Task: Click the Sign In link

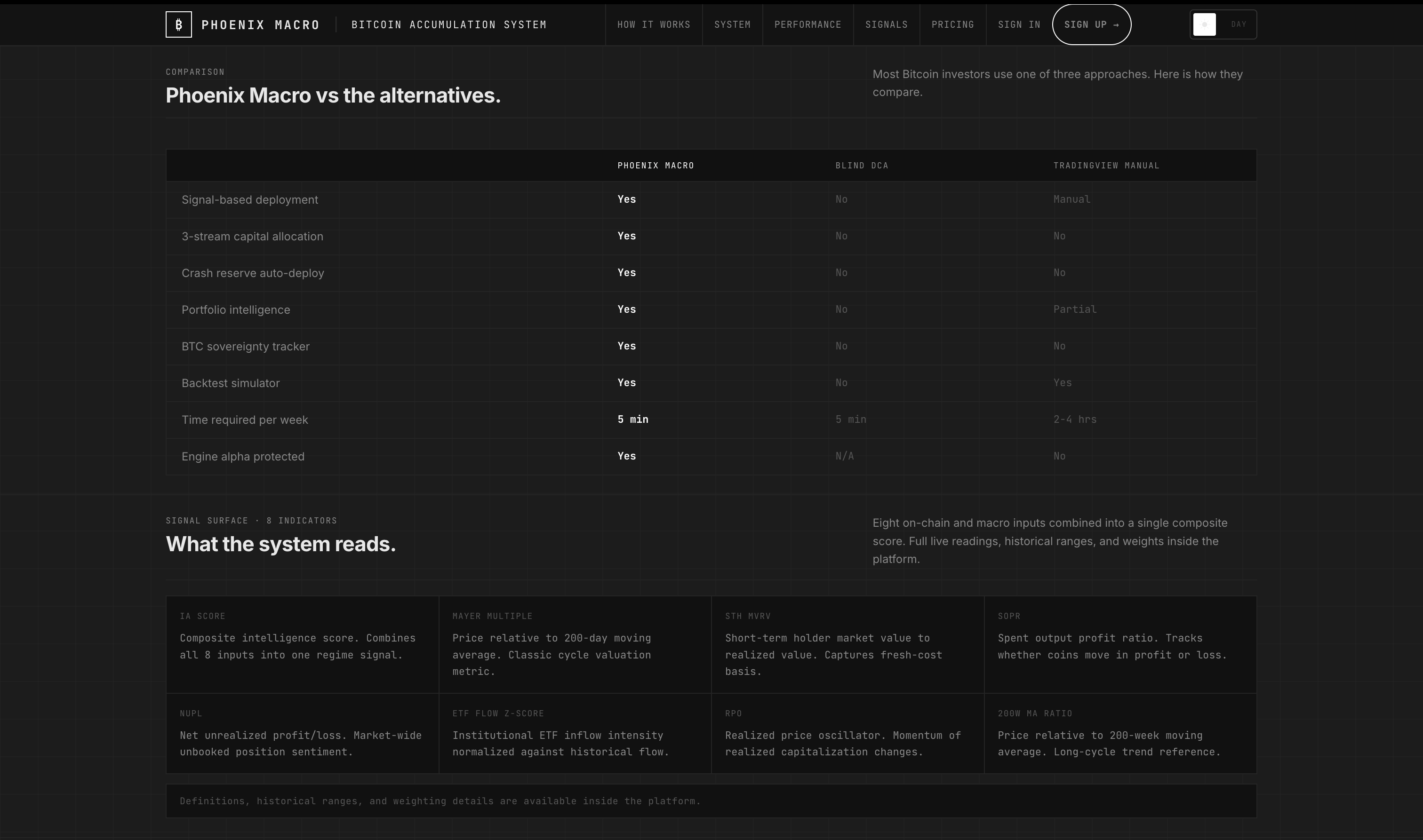Action: [x=1019, y=24]
